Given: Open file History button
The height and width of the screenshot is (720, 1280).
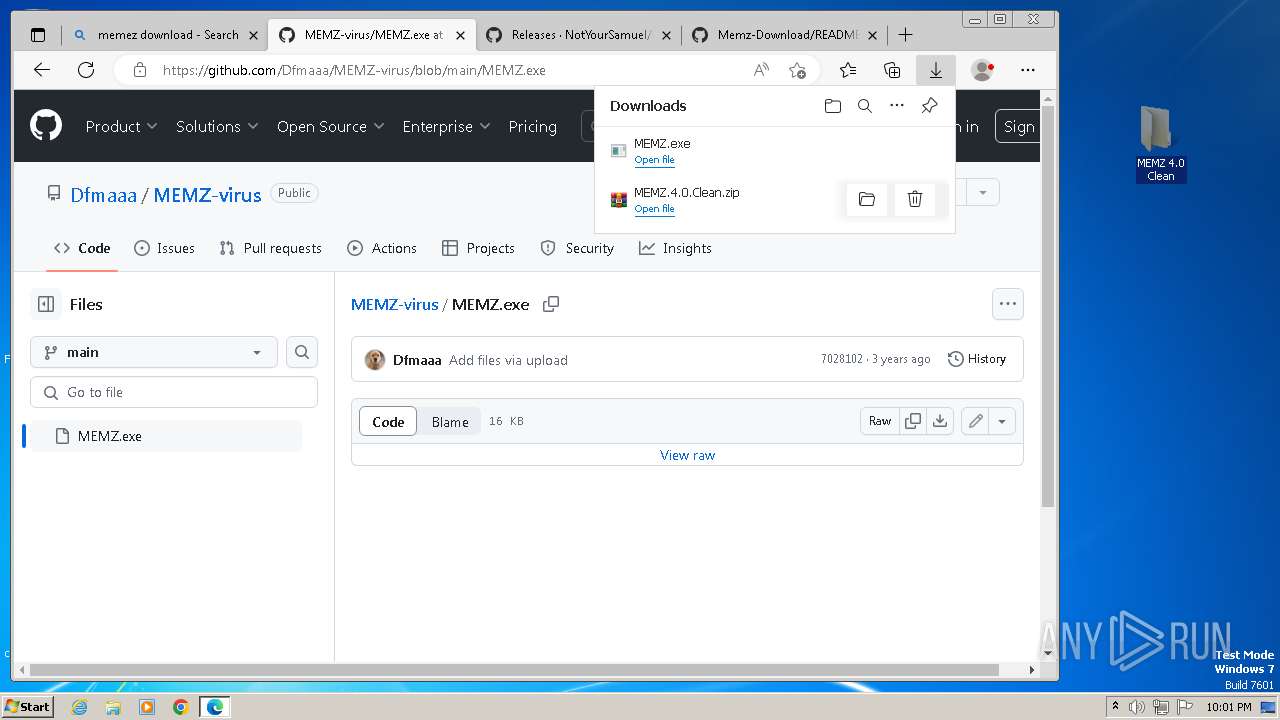Looking at the screenshot, I should 977,359.
